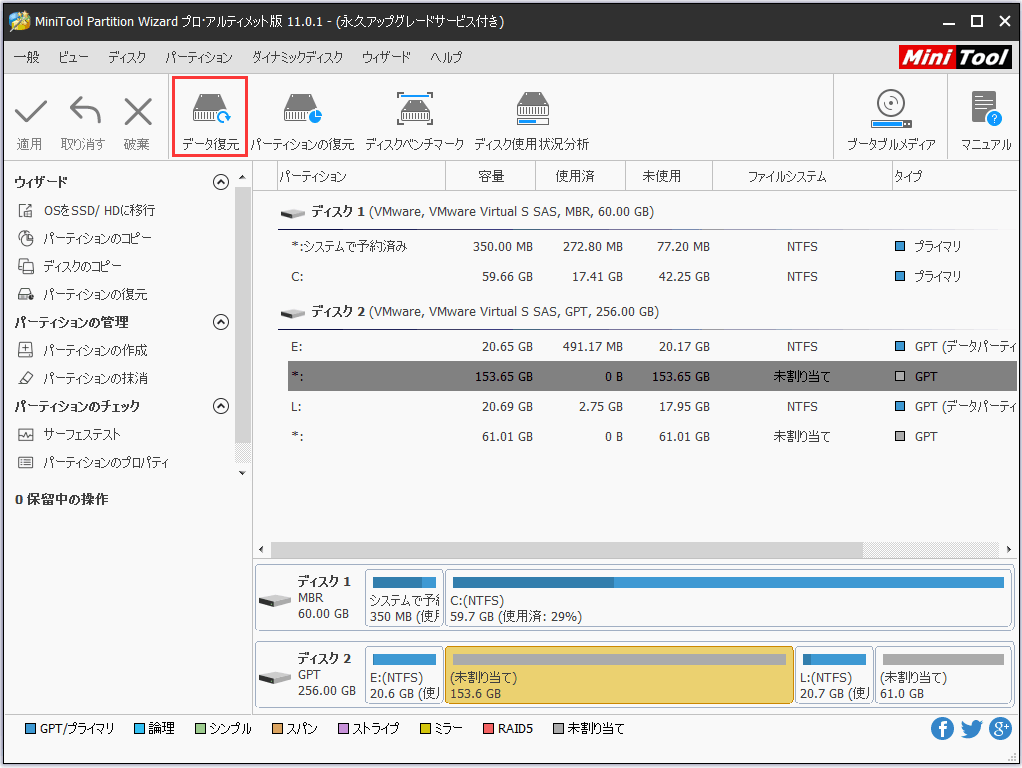Viewport: 1022px width, 768px height.
Task: Click システムで予約済み 350 MB block in disk map
Action: pos(404,598)
